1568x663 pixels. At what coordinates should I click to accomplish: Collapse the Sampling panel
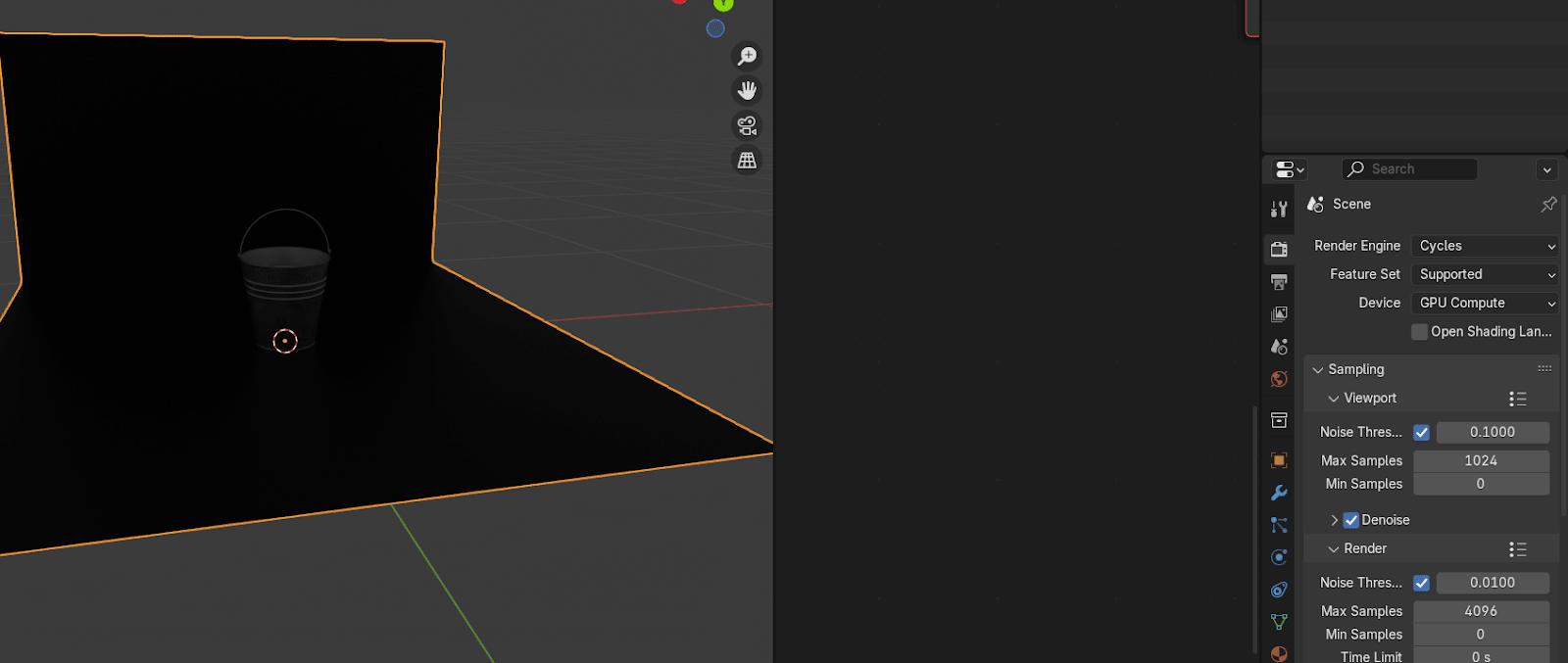coord(1318,369)
